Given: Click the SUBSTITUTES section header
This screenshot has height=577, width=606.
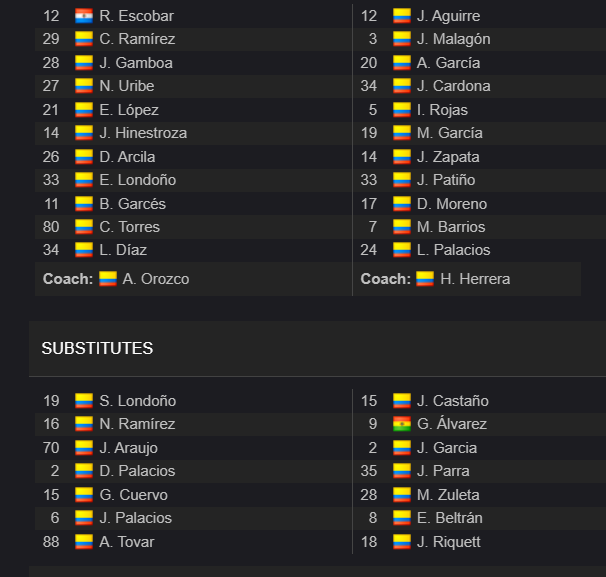Looking at the screenshot, I should [97, 348].
